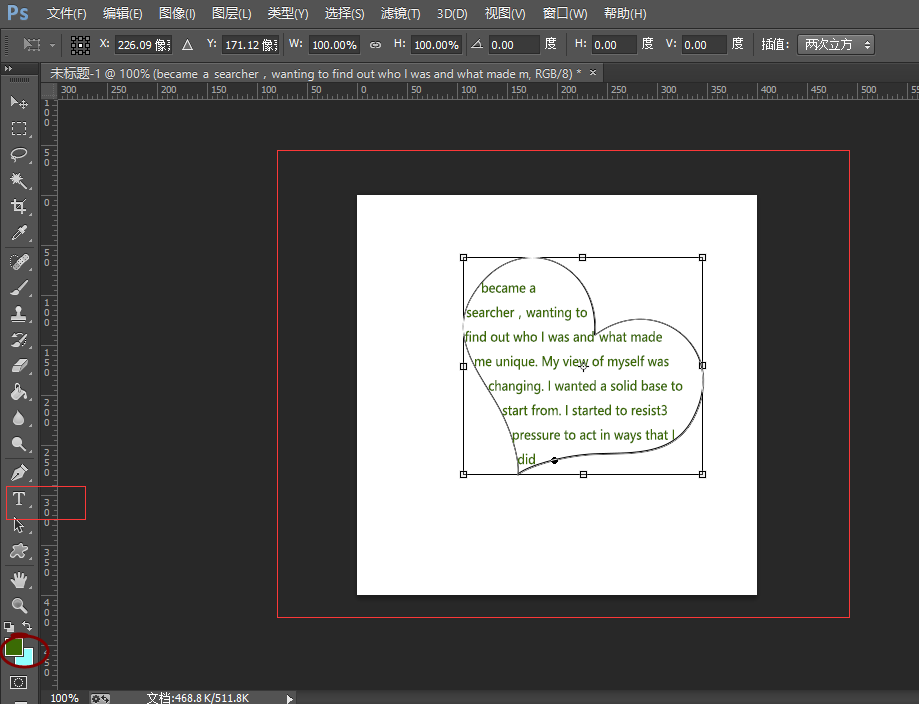Select the Move tool
The height and width of the screenshot is (704, 919).
(18, 102)
